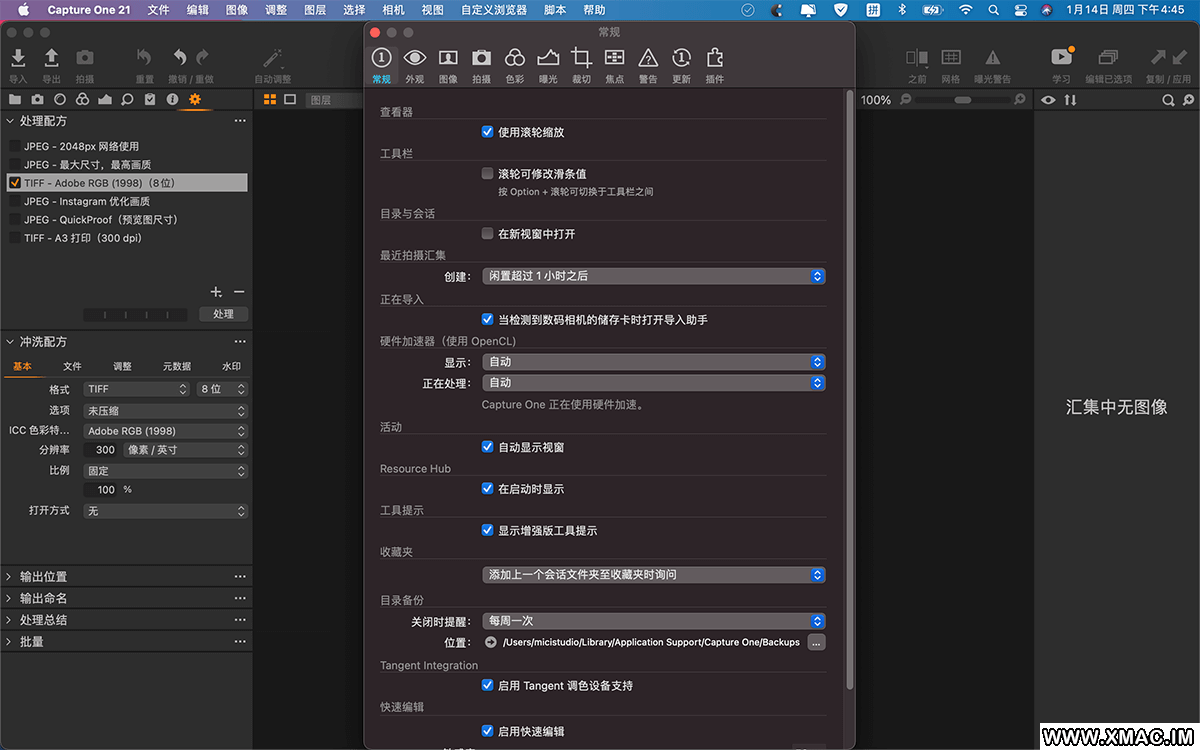Uncheck 使用滚轮缩放 checkbox
Screen dimensions: 1200x750
[487, 131]
